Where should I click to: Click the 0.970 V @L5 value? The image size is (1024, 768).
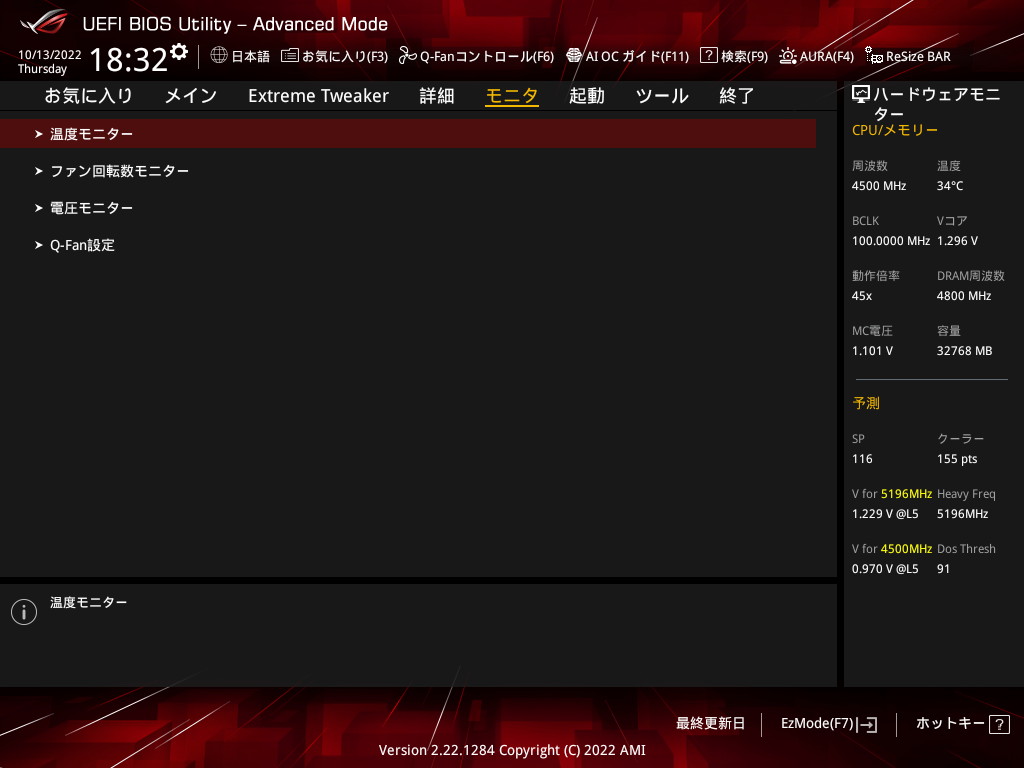[x=885, y=569]
